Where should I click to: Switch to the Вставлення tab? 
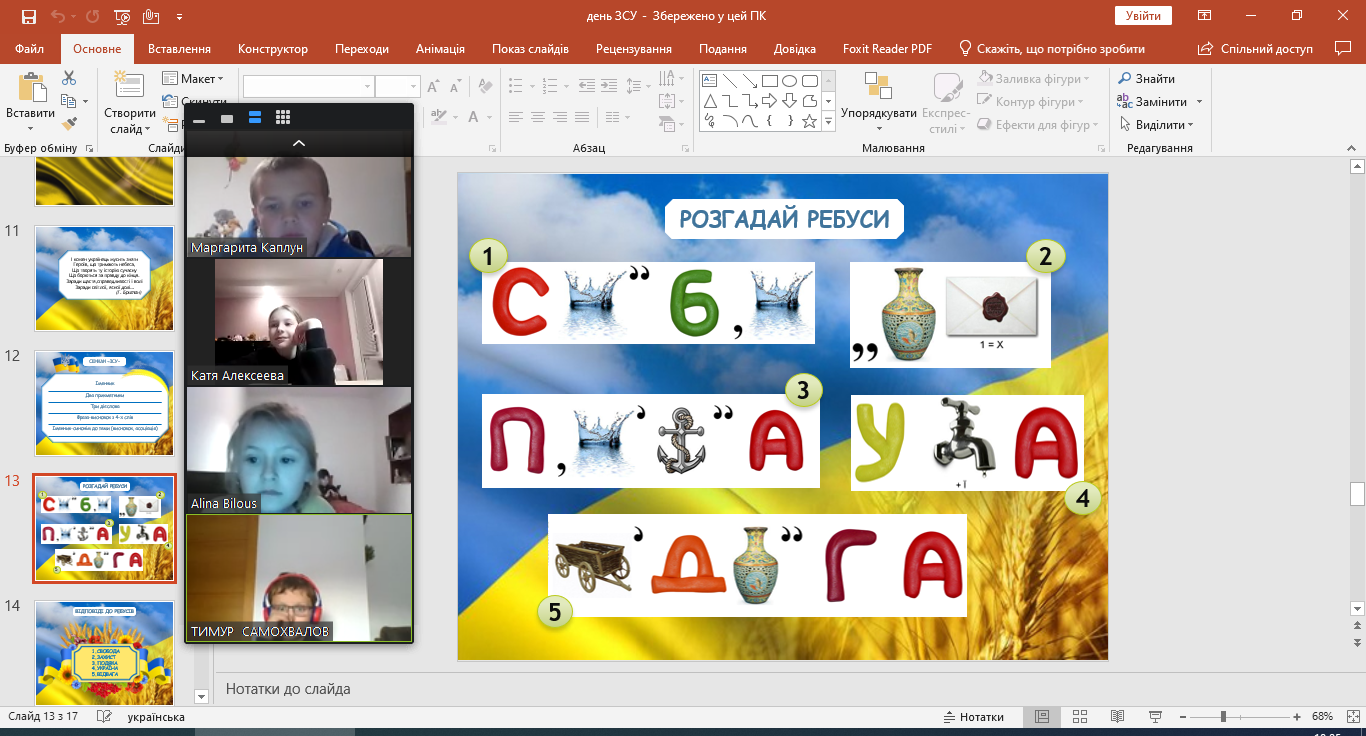[179, 49]
